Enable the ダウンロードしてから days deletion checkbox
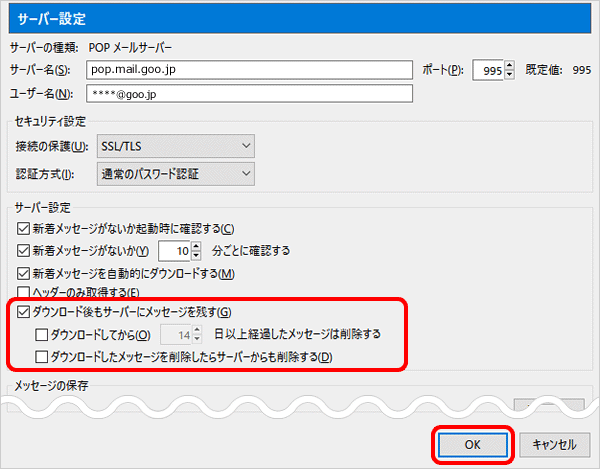The image size is (600, 469). coord(41,334)
